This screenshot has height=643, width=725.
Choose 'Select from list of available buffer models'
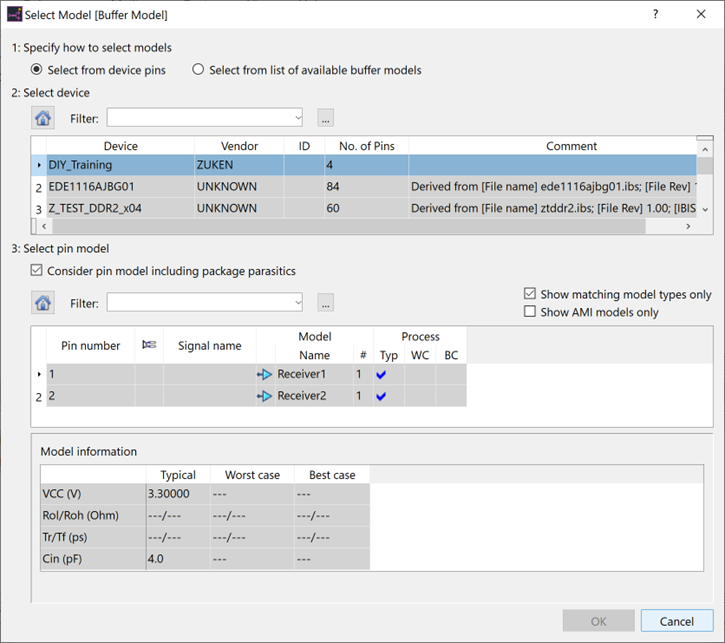pyautogui.click(x=198, y=70)
